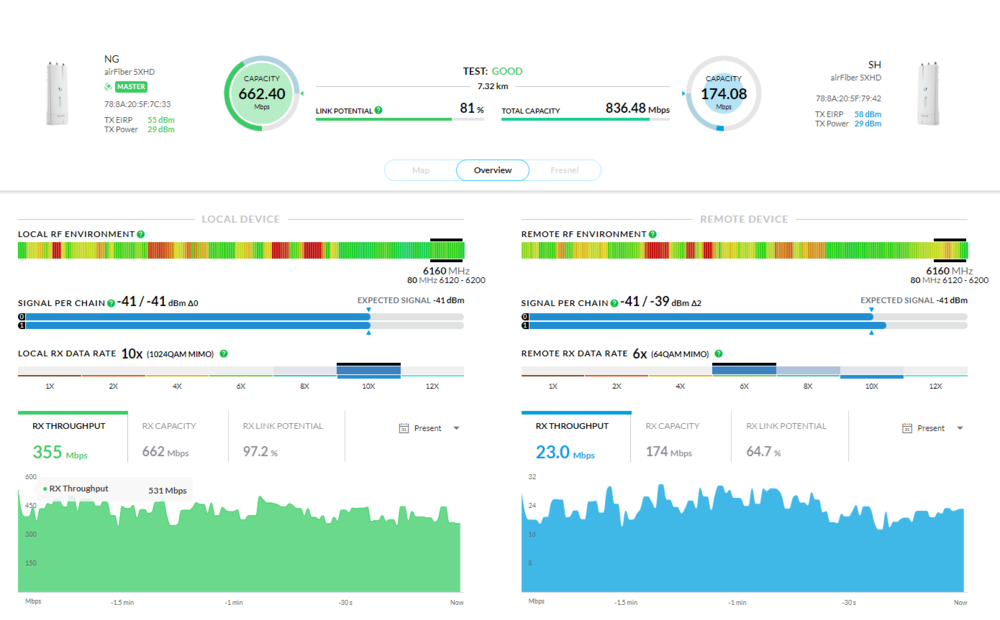Click help icon next to local Signal Per Chain

[x=112, y=302]
